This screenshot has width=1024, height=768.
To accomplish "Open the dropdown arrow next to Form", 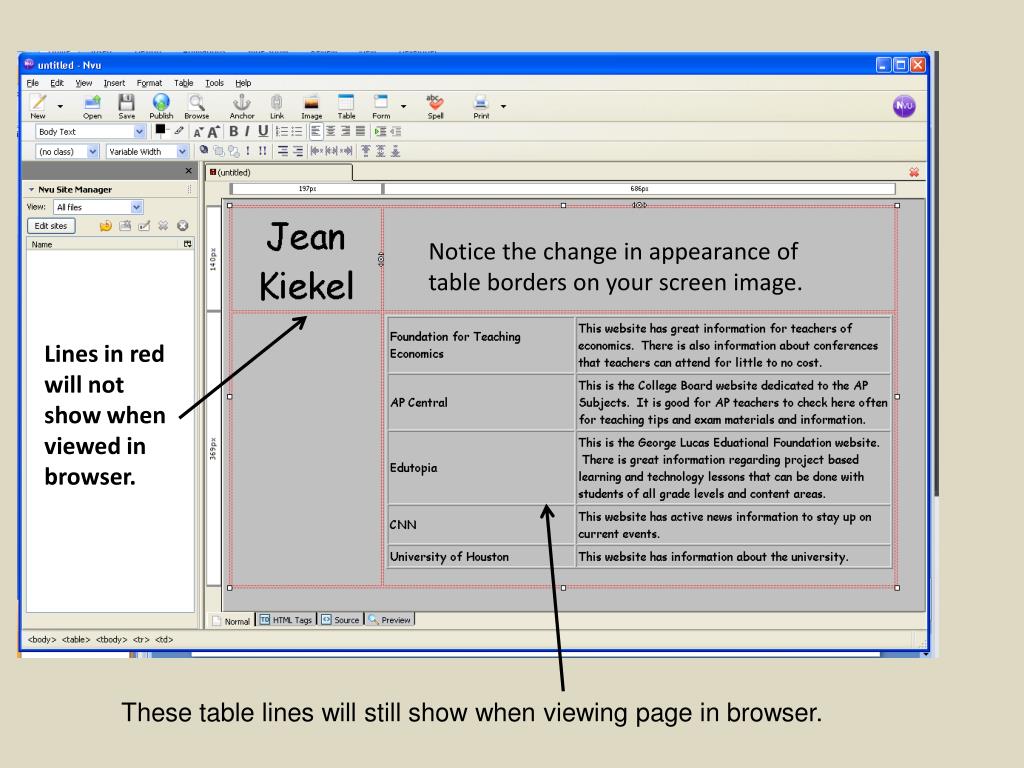I will pyautogui.click(x=403, y=106).
